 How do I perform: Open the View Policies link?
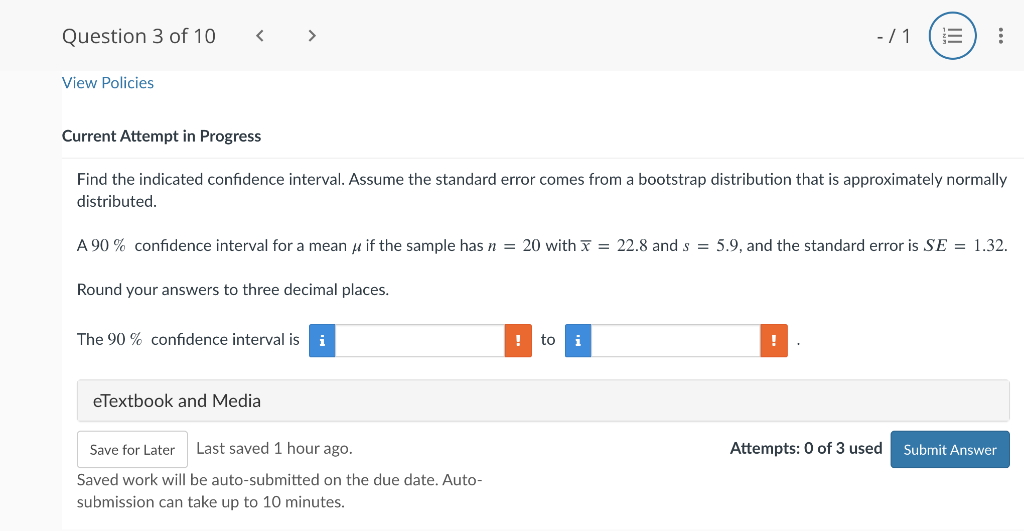tap(108, 83)
